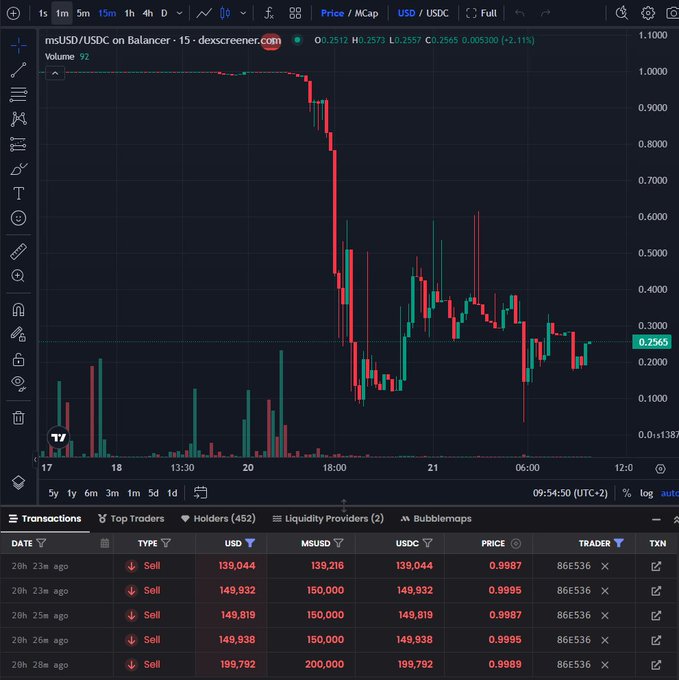This screenshot has width=679, height=680.
Task: Expand the more timeframes dropdown
Action: (x=179, y=13)
